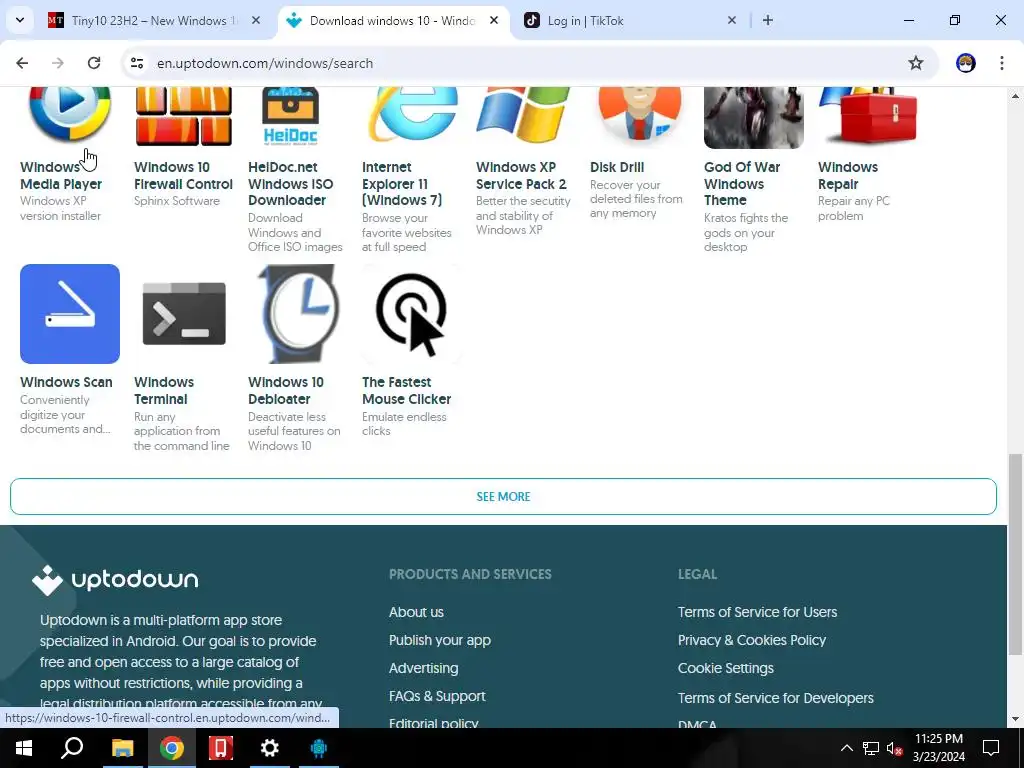Expand the tab search chevron
Screen dimensions: 1024x768
pos(20,20)
